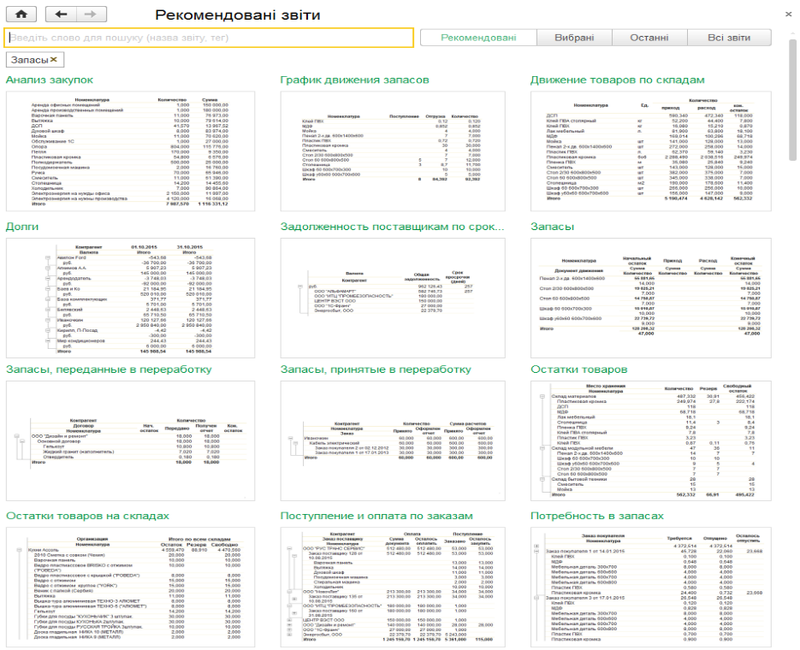The height and width of the screenshot is (650, 800).
Task: Close the reports panel with X
Action: coord(788,14)
